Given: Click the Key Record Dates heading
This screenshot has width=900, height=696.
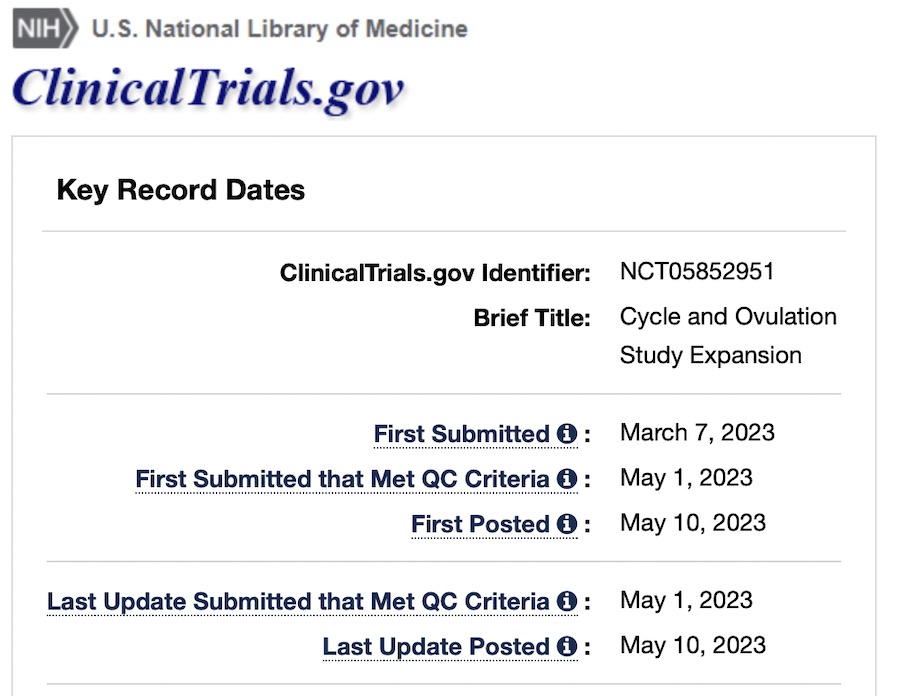Looking at the screenshot, I should tap(181, 190).
